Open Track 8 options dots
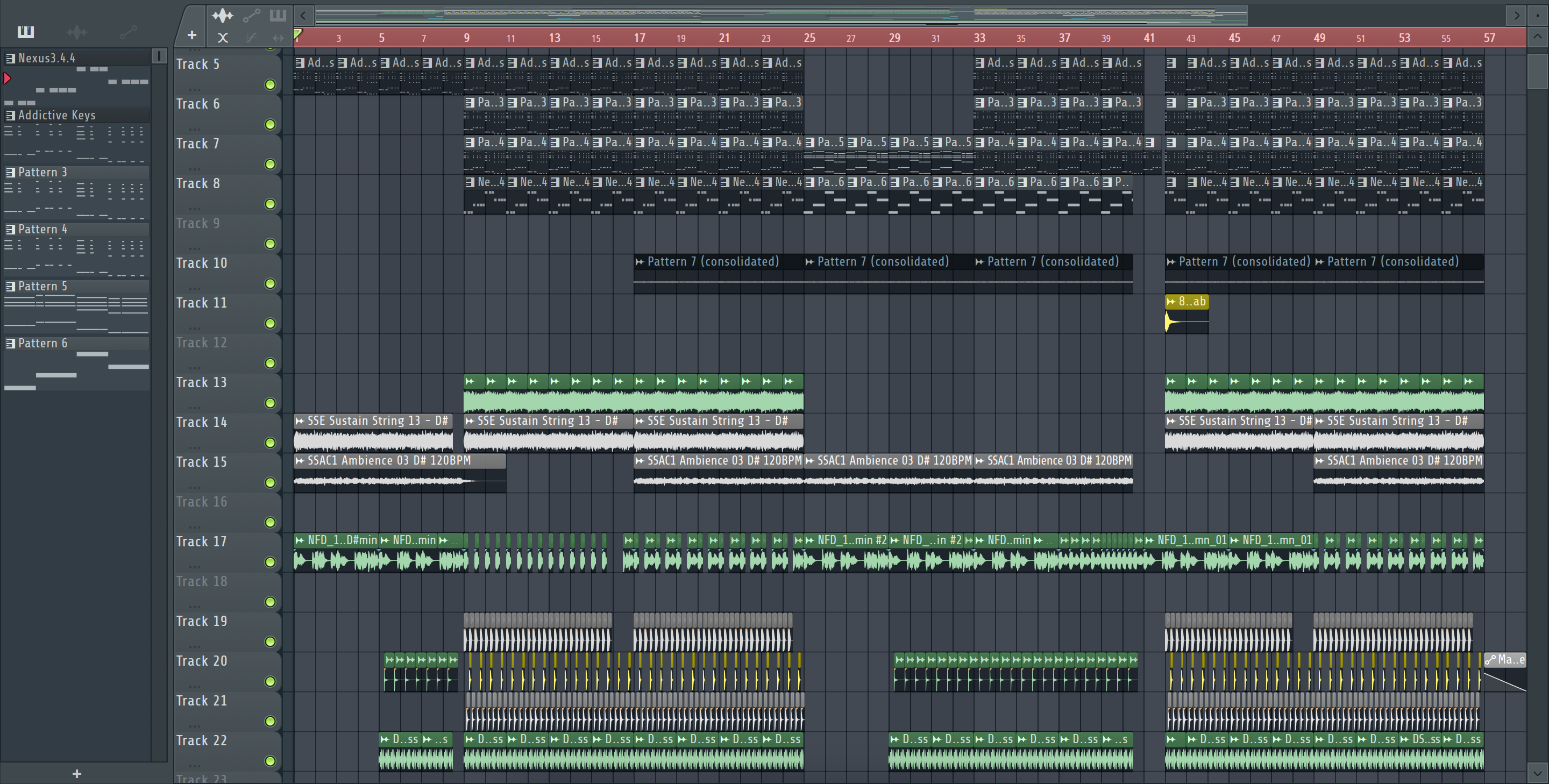This screenshot has width=1549, height=784. 194,208
